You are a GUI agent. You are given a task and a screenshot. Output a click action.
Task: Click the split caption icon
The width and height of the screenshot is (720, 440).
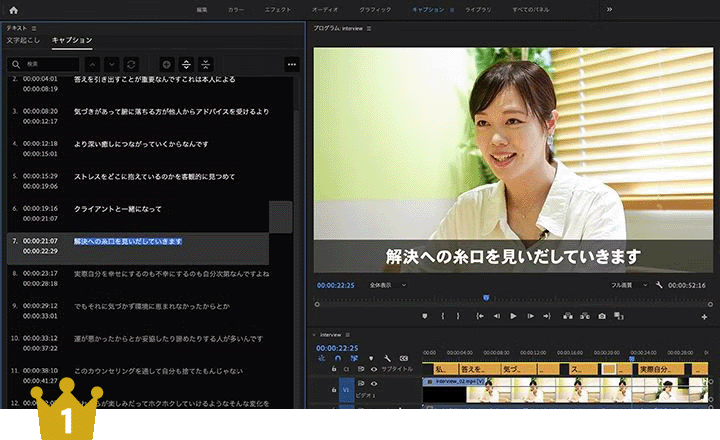186,64
